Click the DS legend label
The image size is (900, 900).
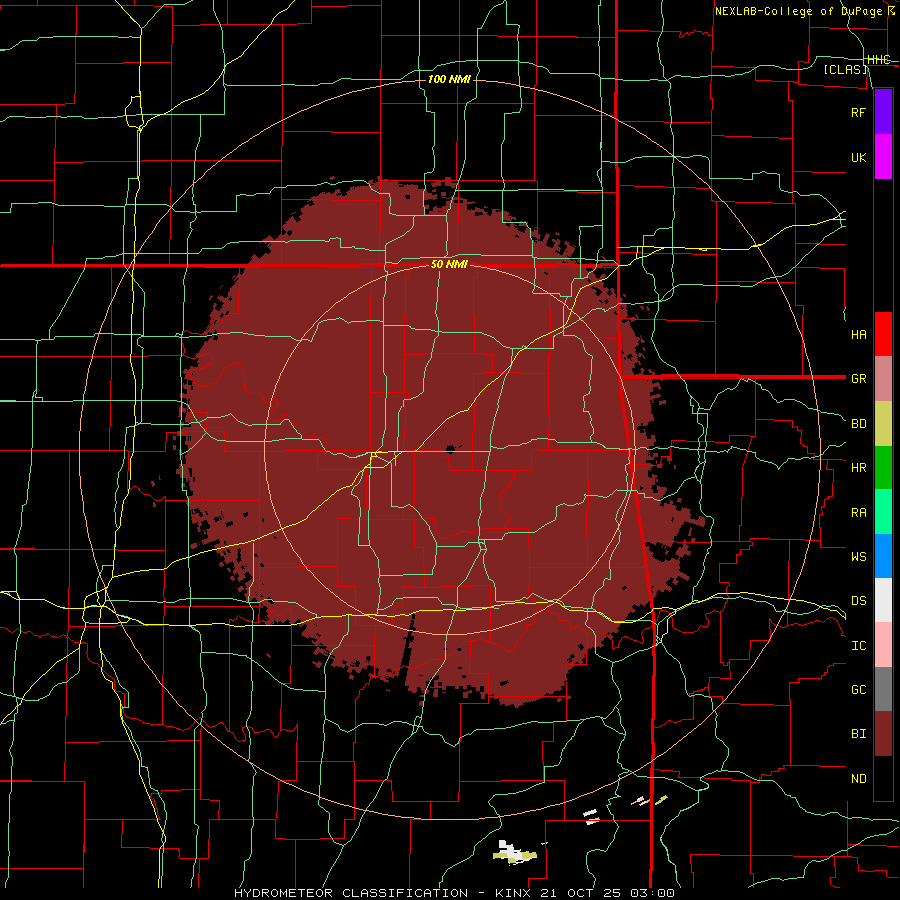tap(858, 601)
